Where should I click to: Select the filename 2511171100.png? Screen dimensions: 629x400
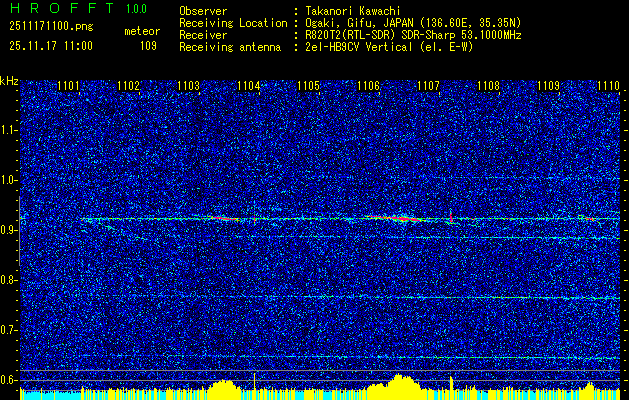51,27
